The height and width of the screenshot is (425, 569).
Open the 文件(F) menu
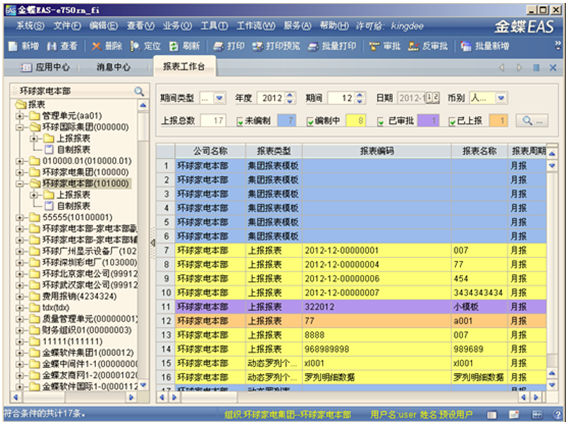67,26
